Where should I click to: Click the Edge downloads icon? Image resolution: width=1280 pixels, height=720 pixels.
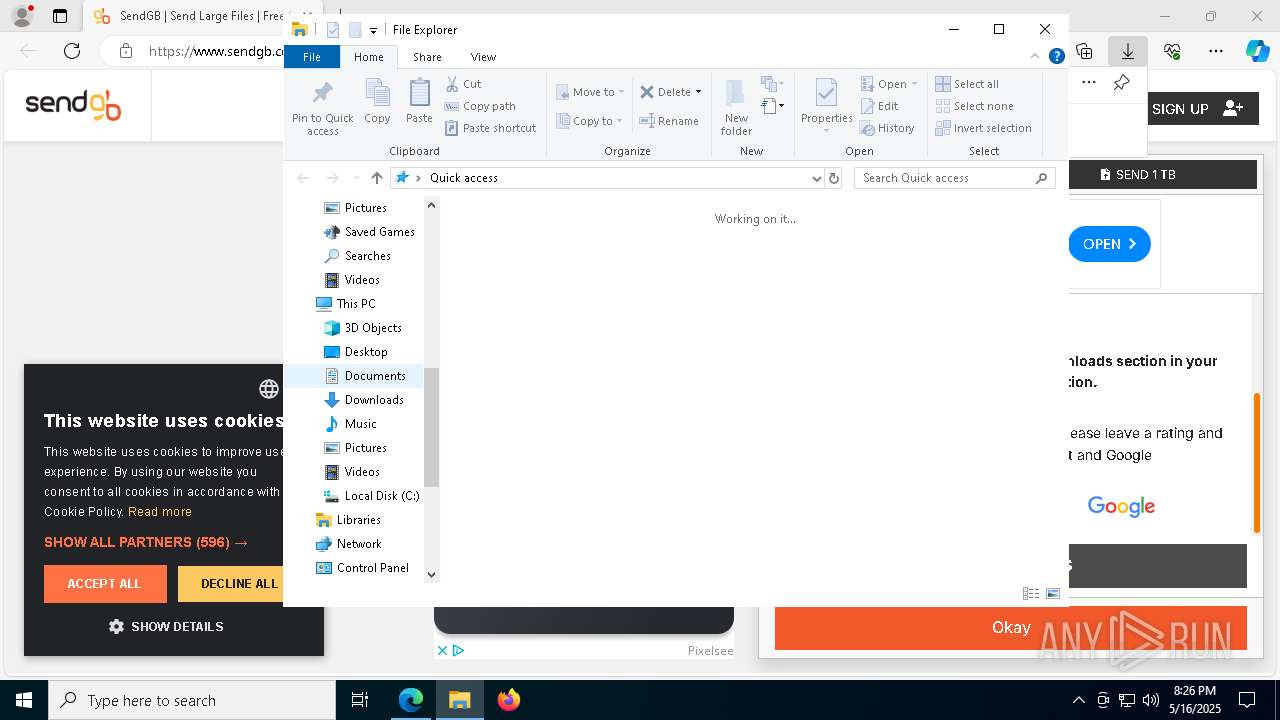point(1127,51)
